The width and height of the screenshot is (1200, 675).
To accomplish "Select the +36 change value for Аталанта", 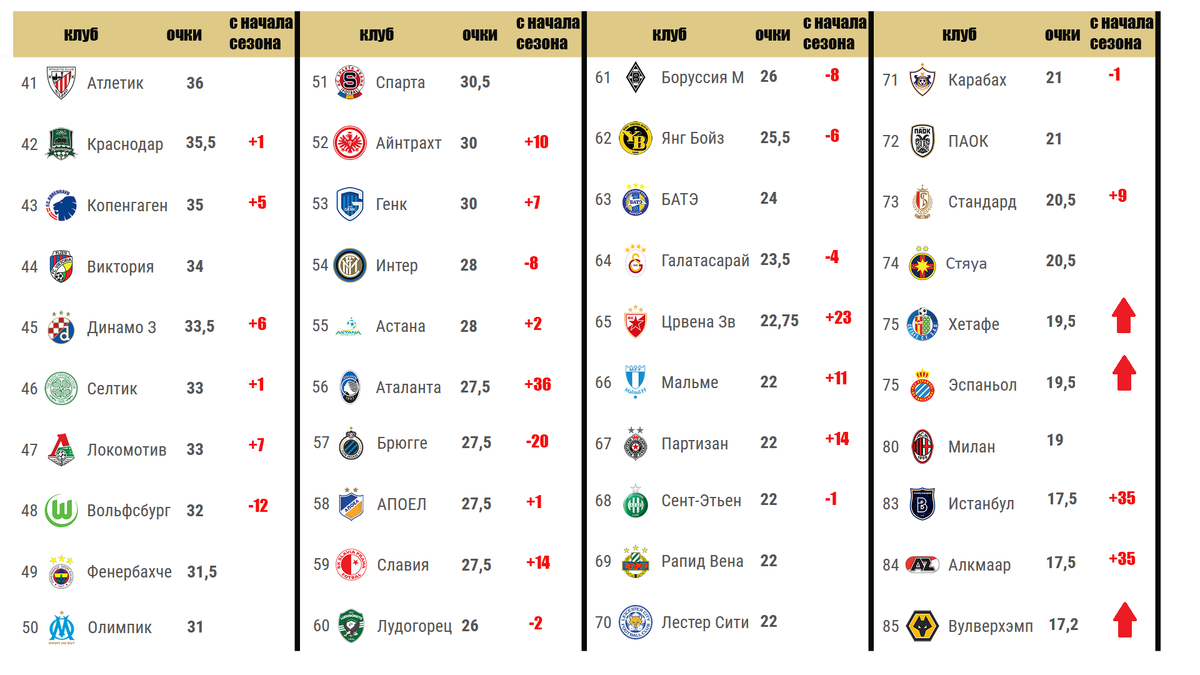I will pos(537,385).
